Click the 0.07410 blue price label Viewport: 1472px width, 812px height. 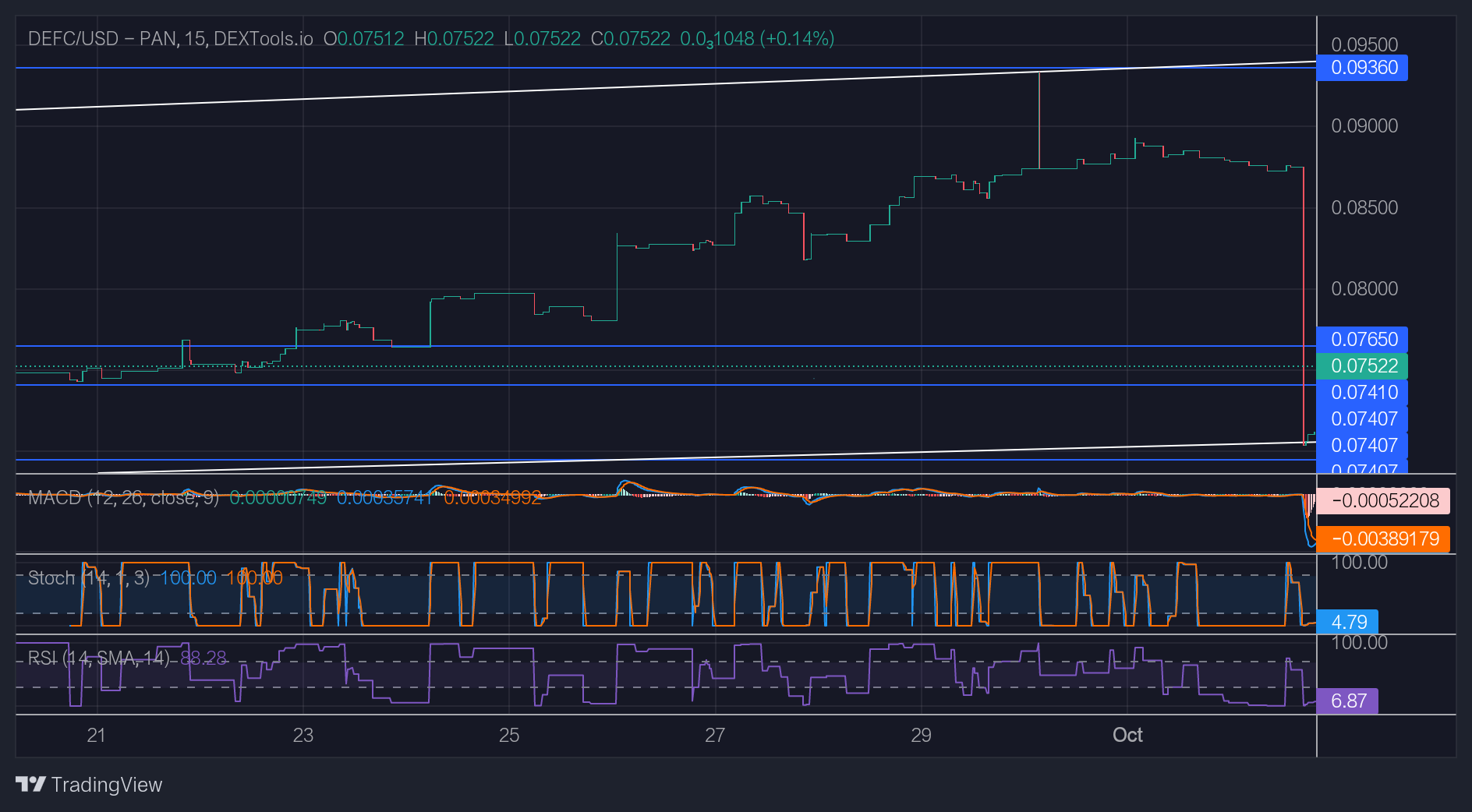pyautogui.click(x=1362, y=393)
